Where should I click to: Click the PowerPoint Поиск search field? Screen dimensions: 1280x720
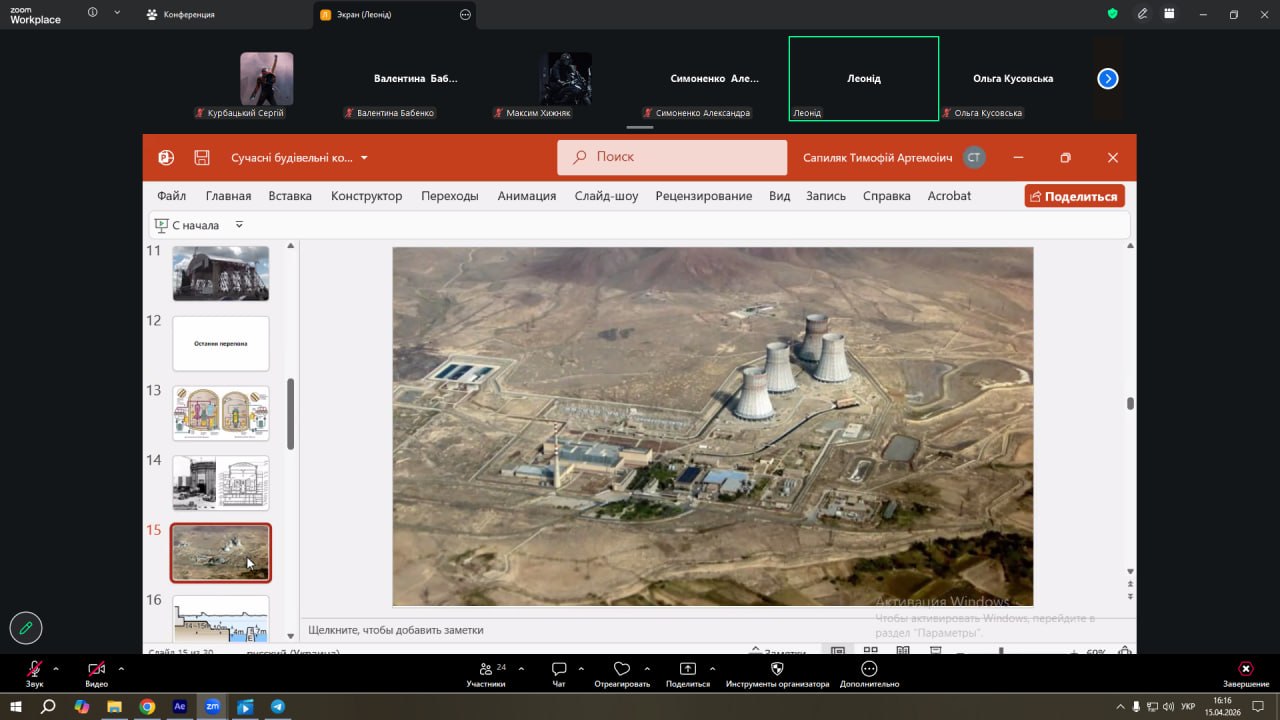coord(672,157)
